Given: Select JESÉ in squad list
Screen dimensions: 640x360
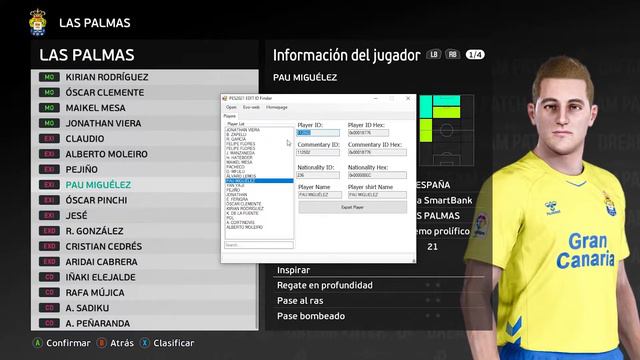Looking at the screenshot, I should coord(144,216).
